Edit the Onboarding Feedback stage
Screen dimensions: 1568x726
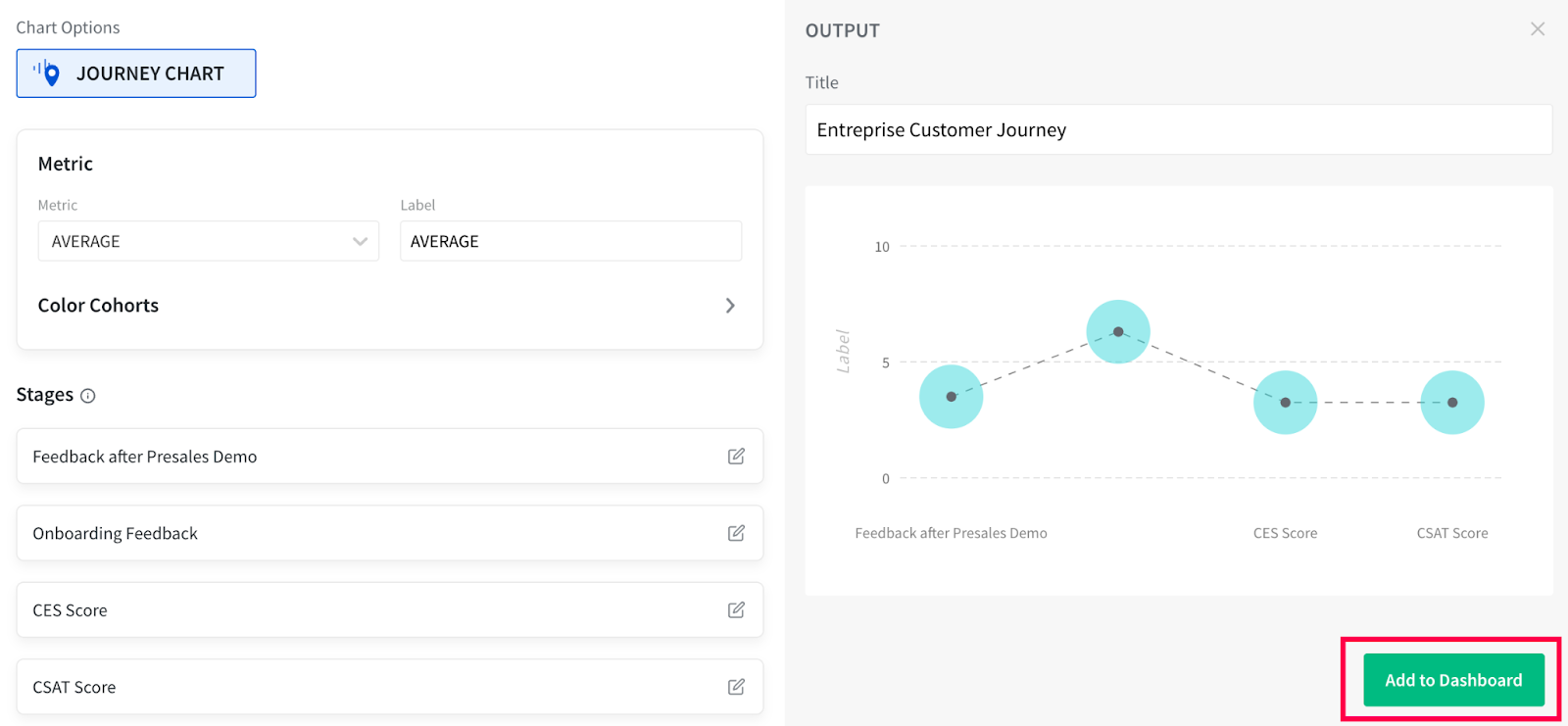pos(736,533)
